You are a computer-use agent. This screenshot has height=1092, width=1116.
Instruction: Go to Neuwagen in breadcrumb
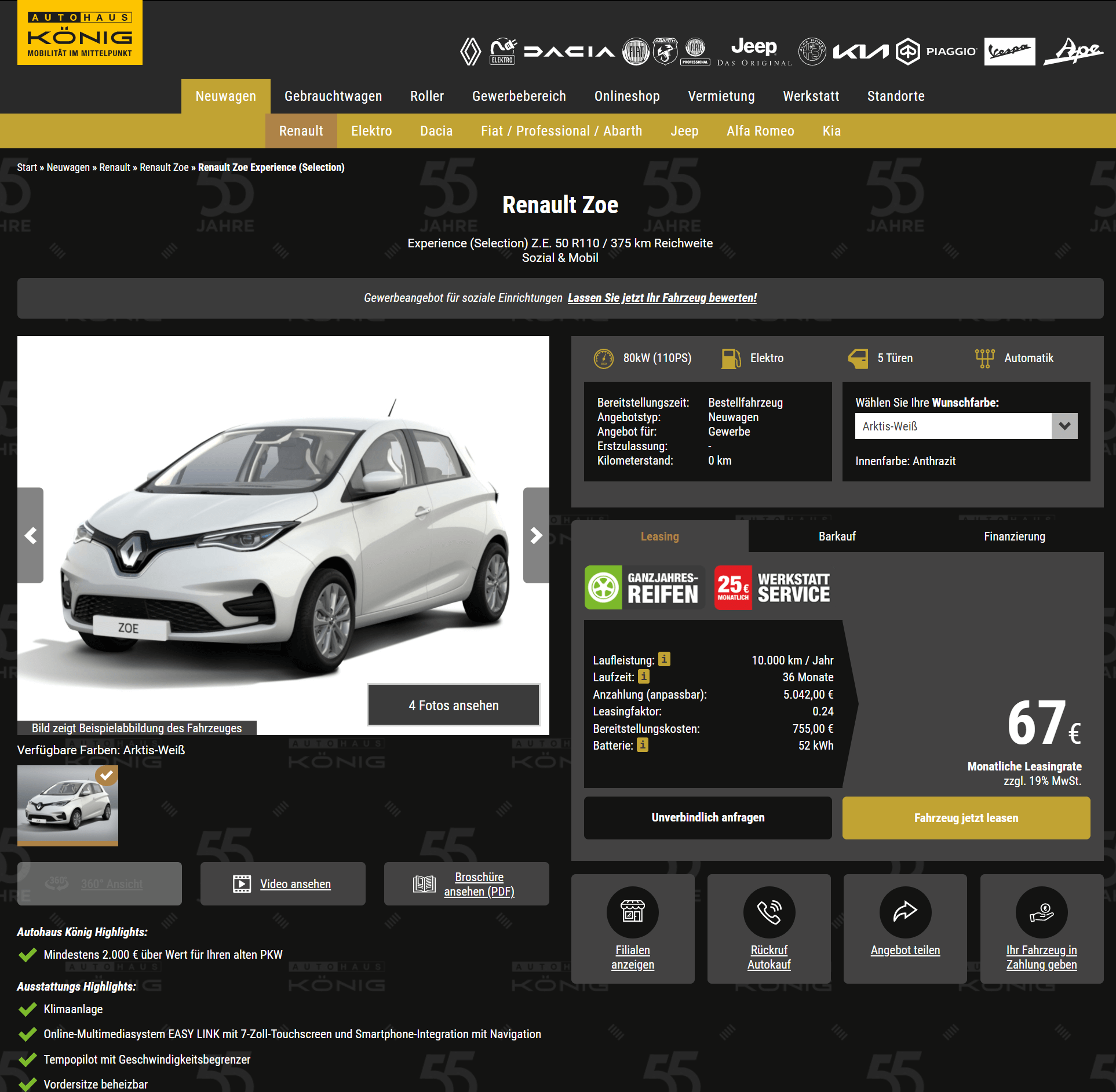click(x=68, y=167)
